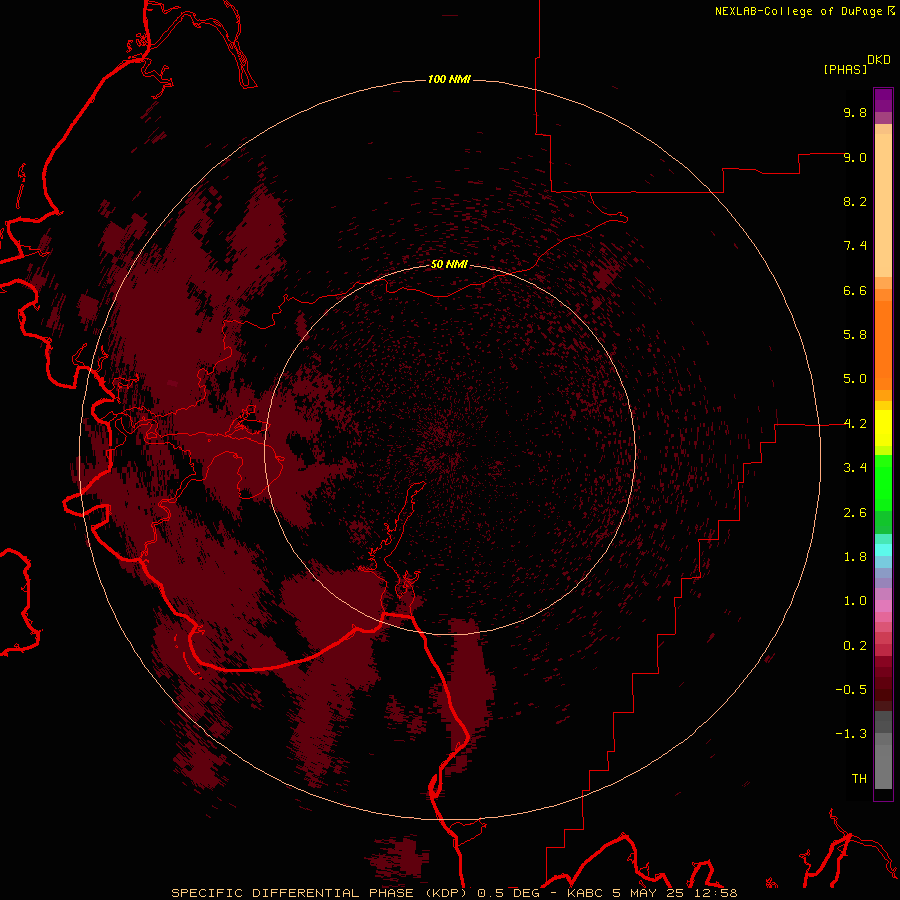Click the 2.6 value on the color scale
This screenshot has height=900, width=900.
pos(855,513)
